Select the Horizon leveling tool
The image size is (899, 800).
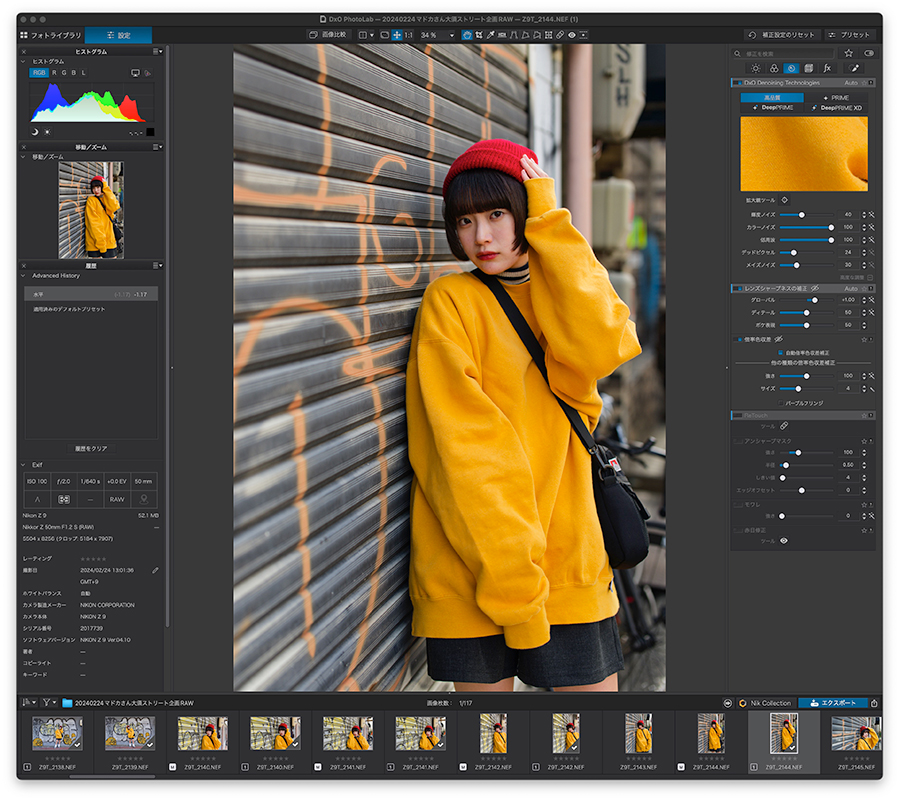[x=502, y=35]
